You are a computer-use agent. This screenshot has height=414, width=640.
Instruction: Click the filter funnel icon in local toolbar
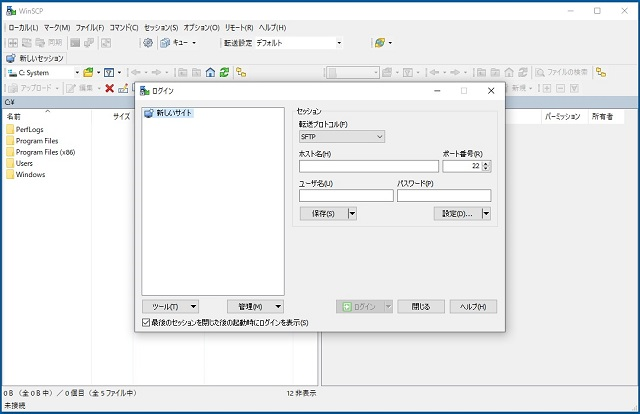coord(109,73)
